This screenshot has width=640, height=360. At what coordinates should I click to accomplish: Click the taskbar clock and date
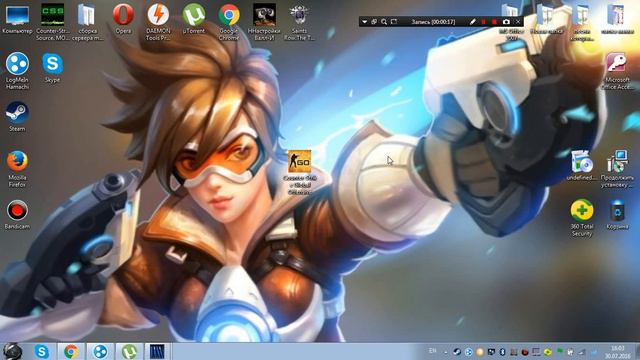pos(618,352)
